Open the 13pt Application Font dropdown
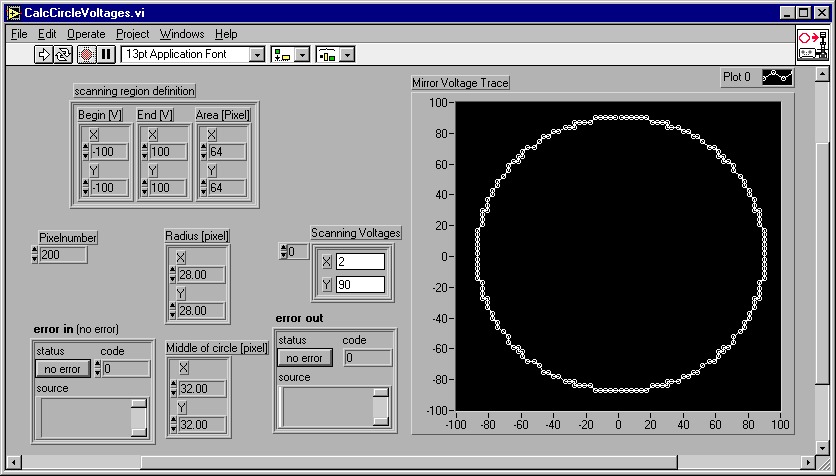 257,54
